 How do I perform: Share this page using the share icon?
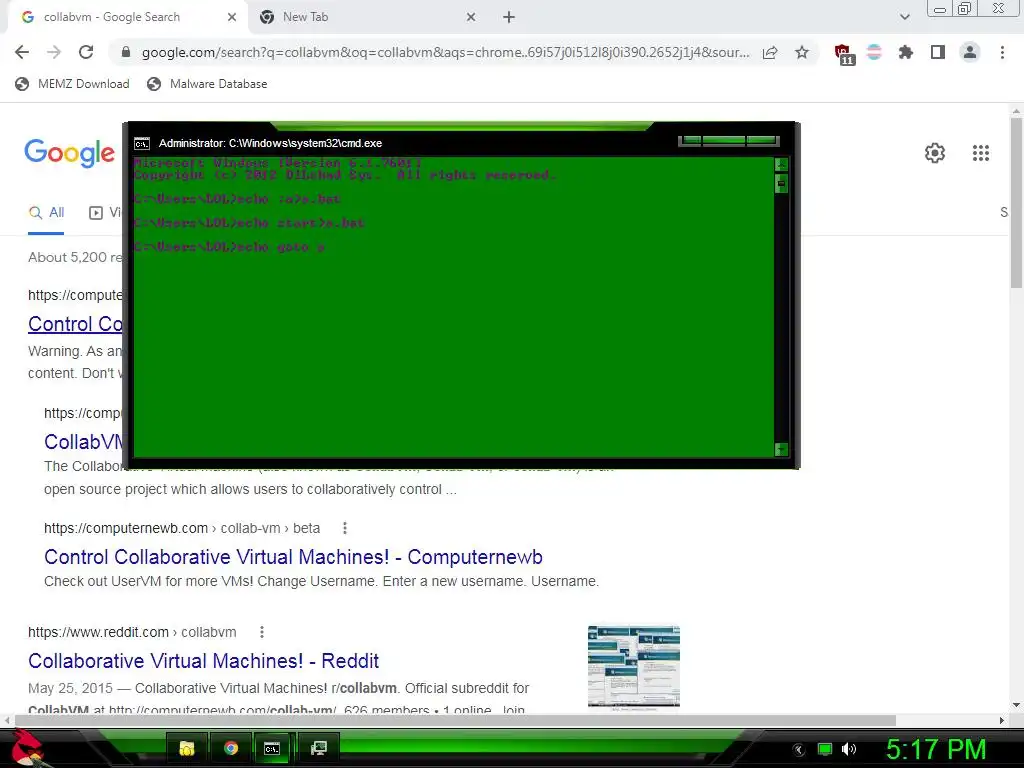click(770, 52)
